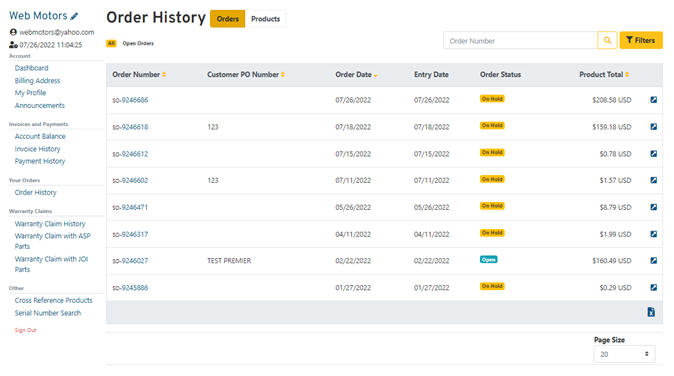The image size is (674, 376).
Task: Click the user icon beside webmotors@yahoo.com
Action: [13, 32]
